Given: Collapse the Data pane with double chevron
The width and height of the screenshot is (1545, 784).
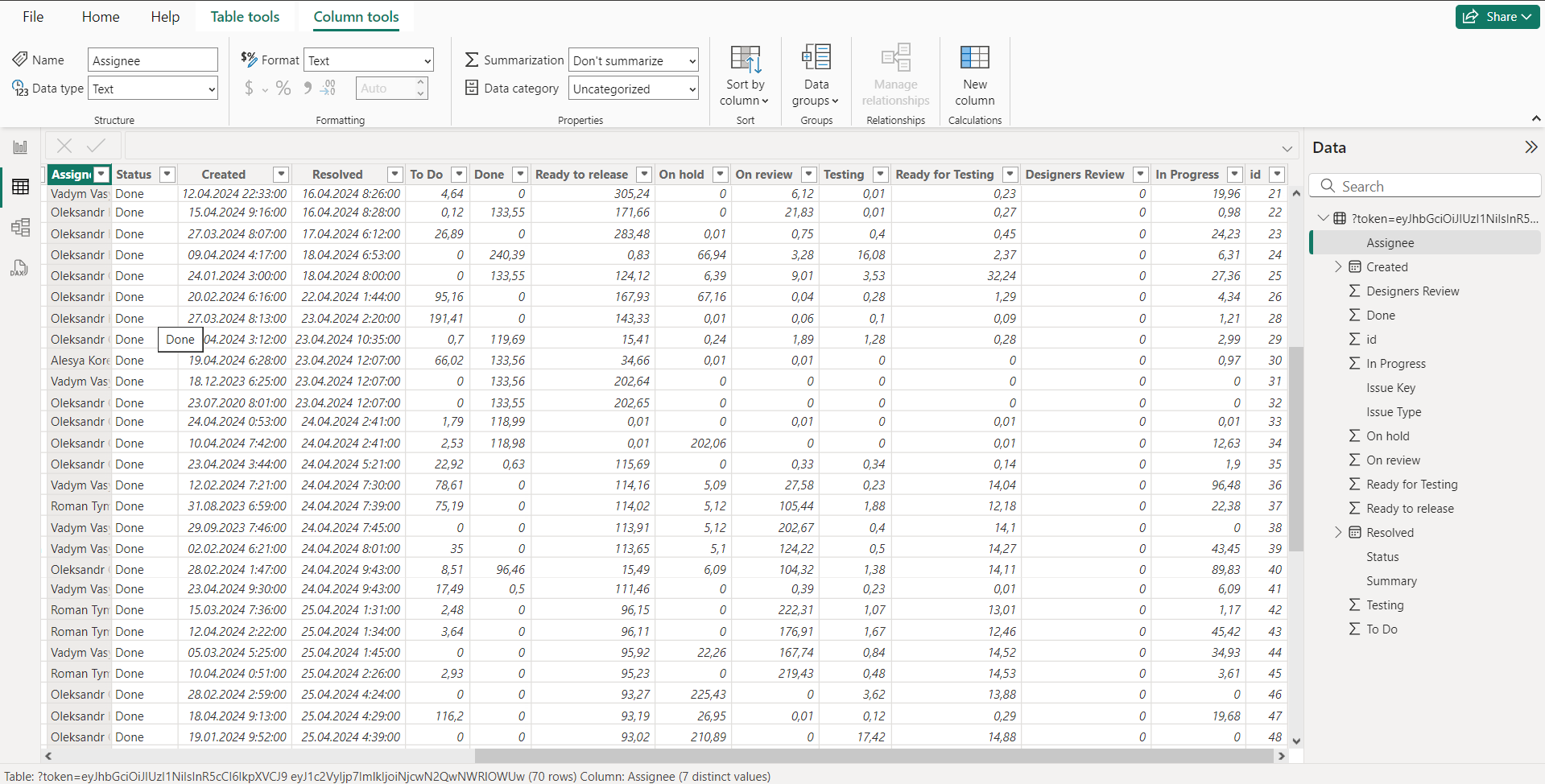Looking at the screenshot, I should click(x=1531, y=147).
